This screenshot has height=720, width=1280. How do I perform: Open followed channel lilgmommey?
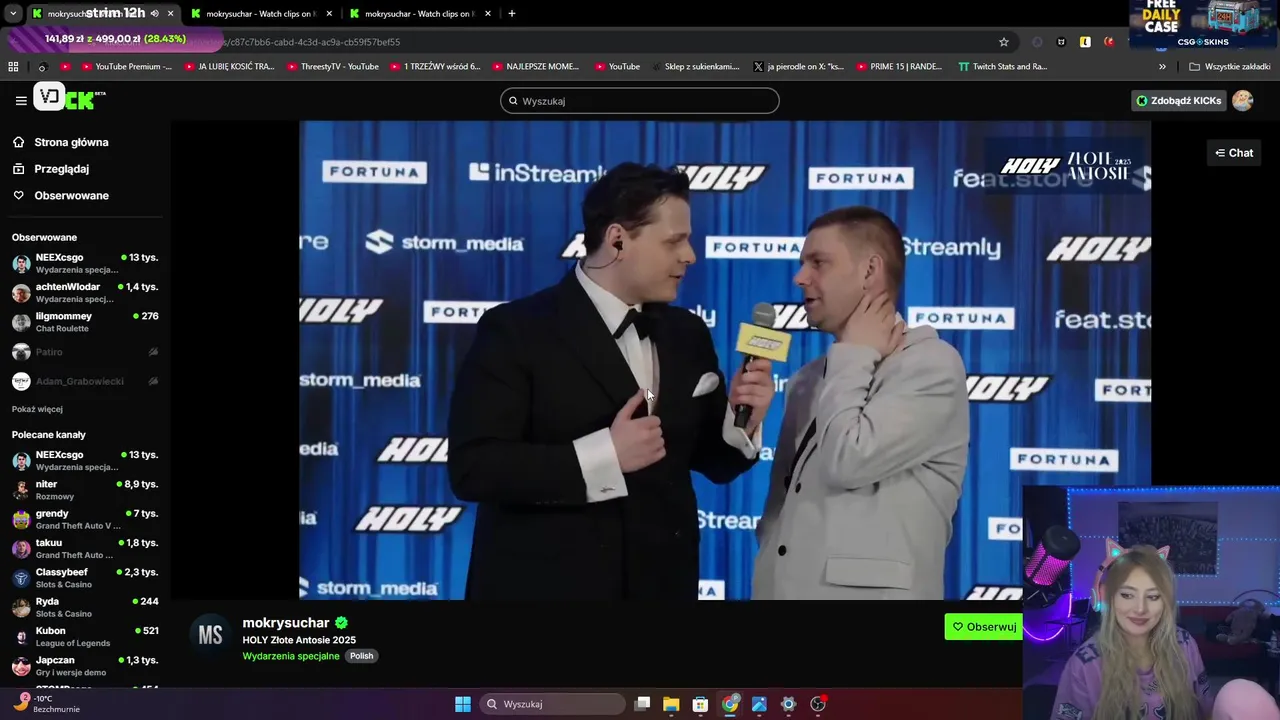(85, 322)
